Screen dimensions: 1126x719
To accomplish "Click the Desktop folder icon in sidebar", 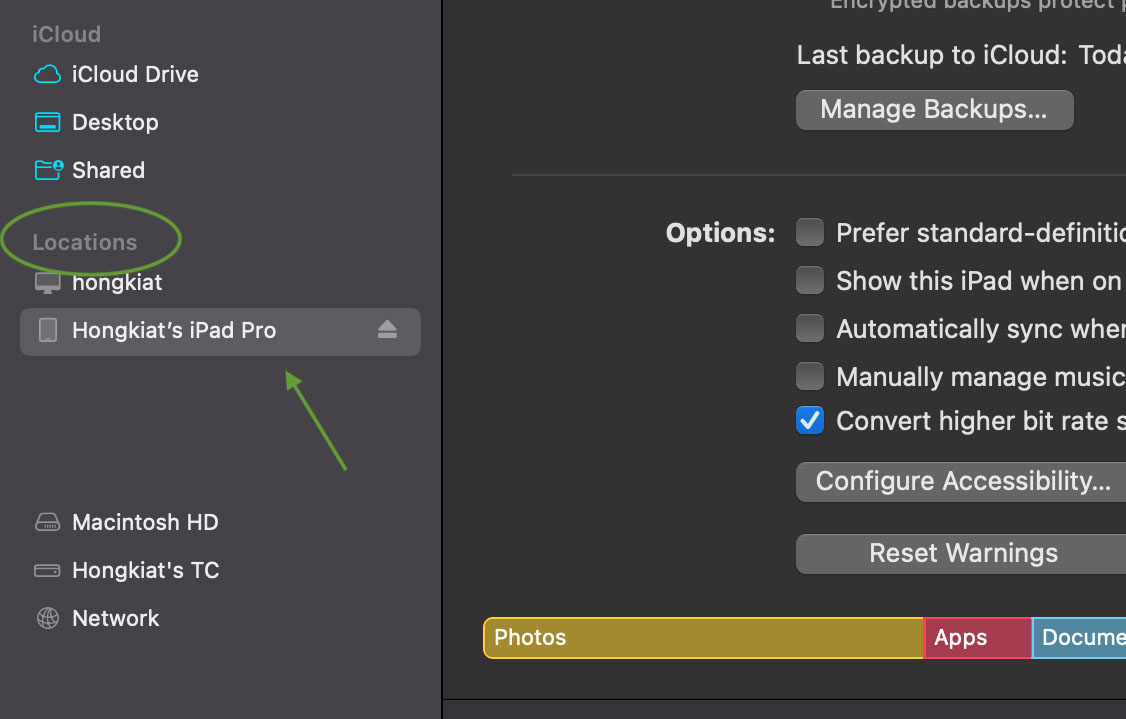I will [47, 122].
